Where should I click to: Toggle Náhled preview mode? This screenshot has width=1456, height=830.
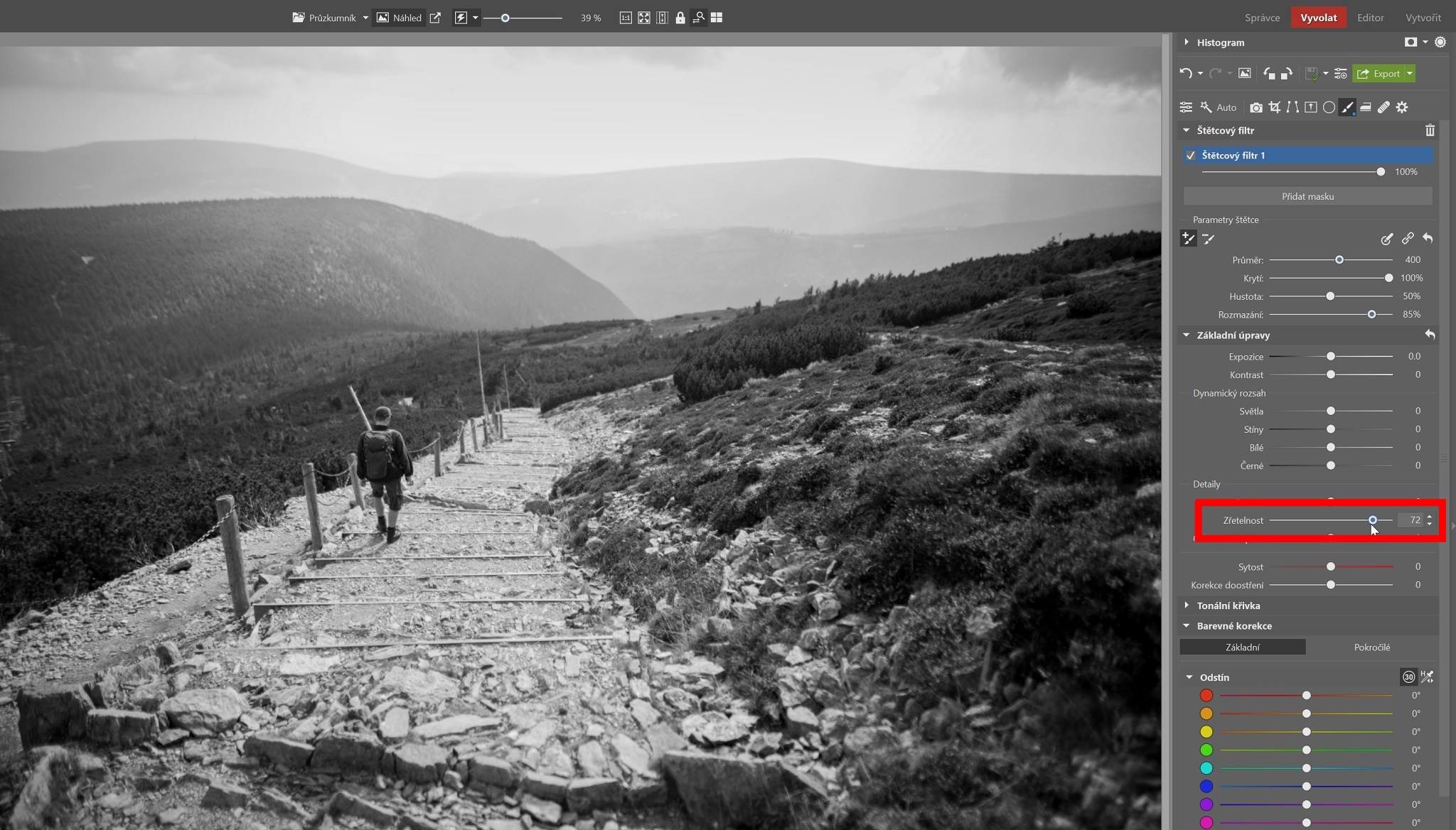pyautogui.click(x=399, y=18)
